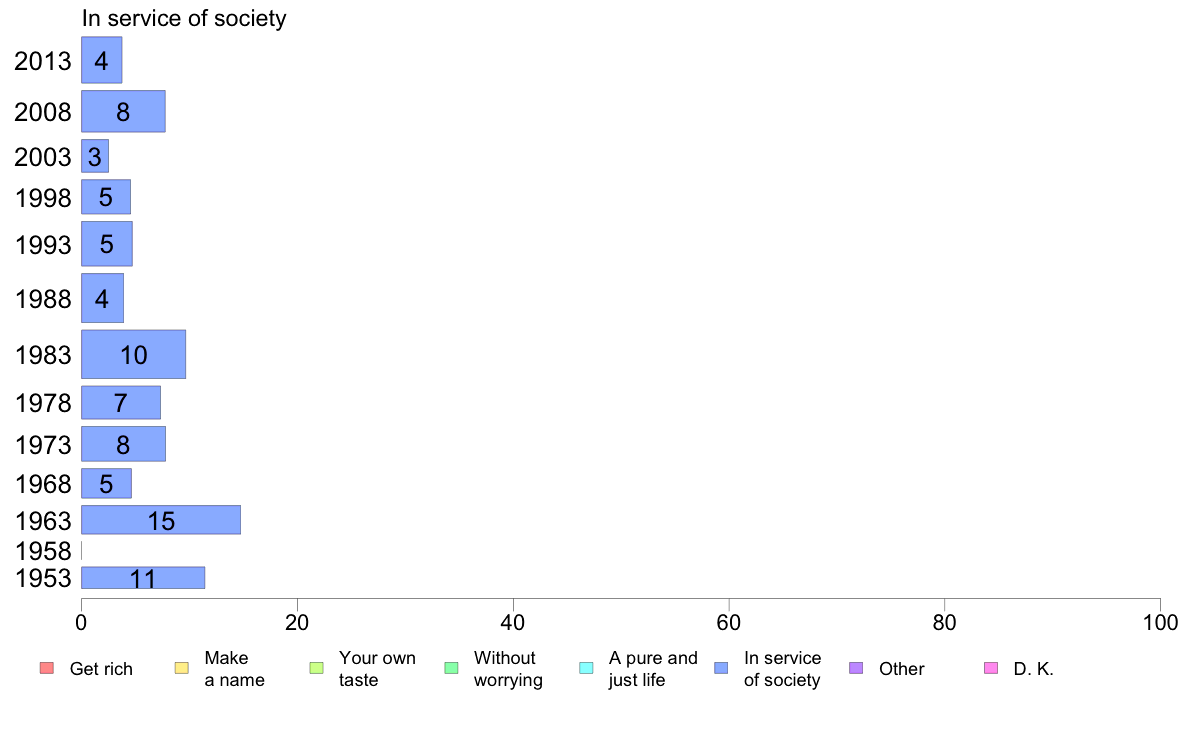The width and height of the screenshot is (1188, 736).
Task: Click the 1988 bar showing 4
Action: coord(102,298)
